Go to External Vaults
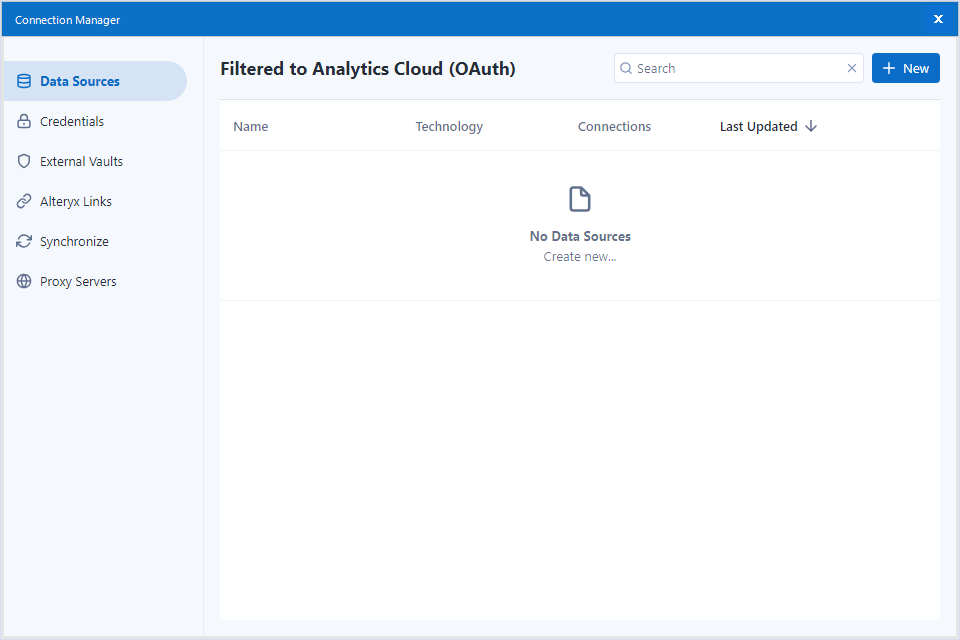 [x=95, y=161]
